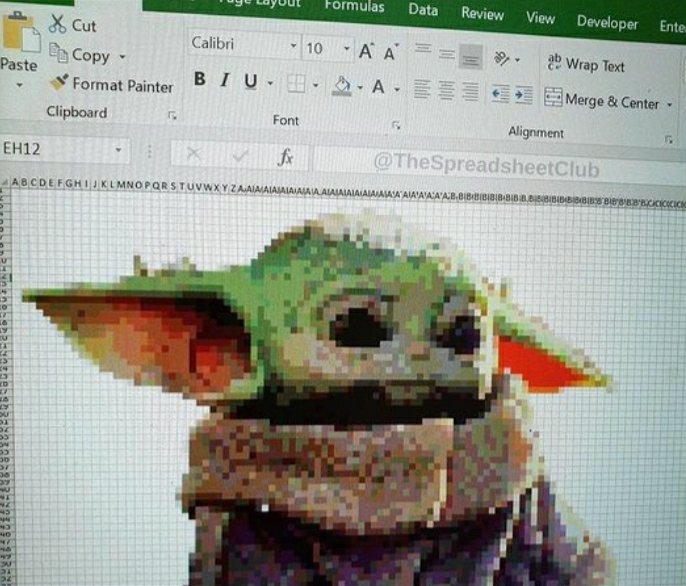The height and width of the screenshot is (586, 686).
Task: Select Top Align icon
Action: (422, 49)
